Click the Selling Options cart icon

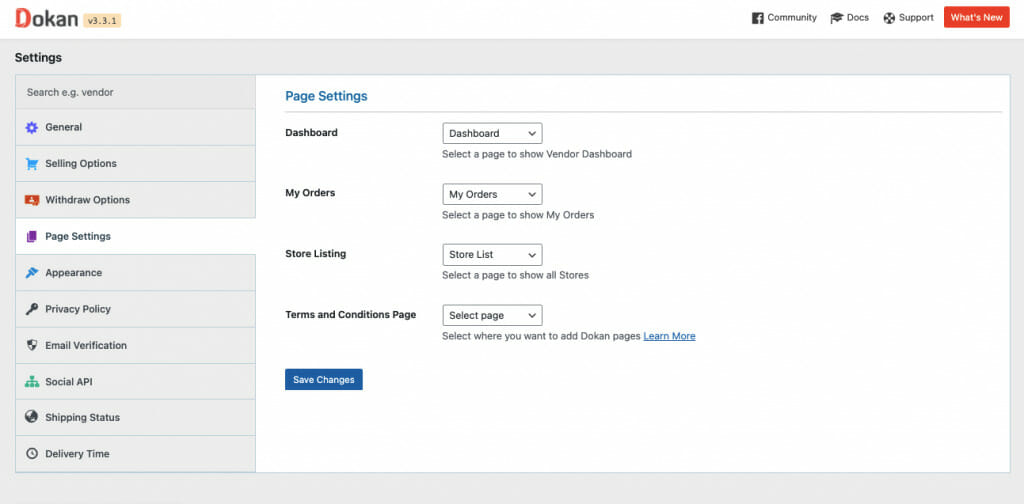tap(31, 164)
